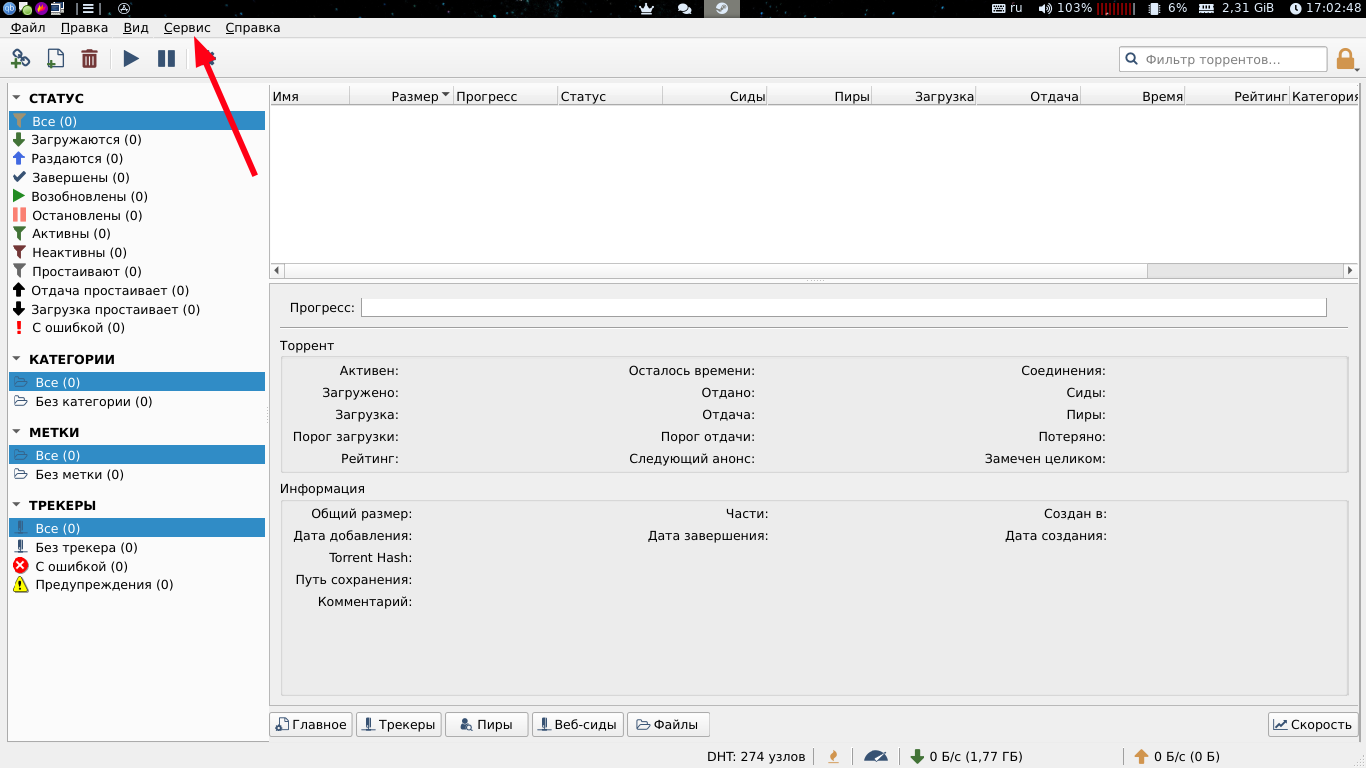The image size is (1366, 768).
Task: Open the Сервис menu
Action: point(187,28)
